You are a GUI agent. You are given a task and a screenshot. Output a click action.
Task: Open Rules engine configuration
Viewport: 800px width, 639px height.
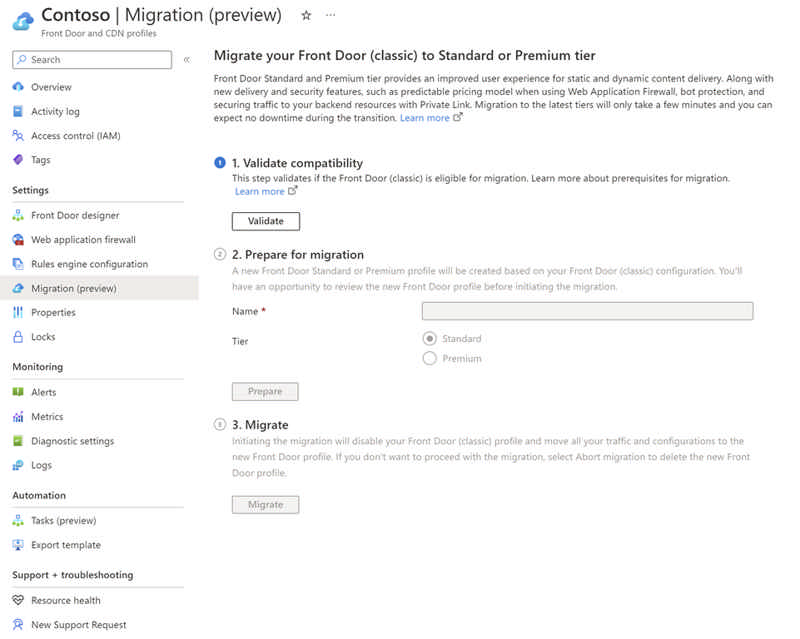pyautogui.click(x=89, y=264)
